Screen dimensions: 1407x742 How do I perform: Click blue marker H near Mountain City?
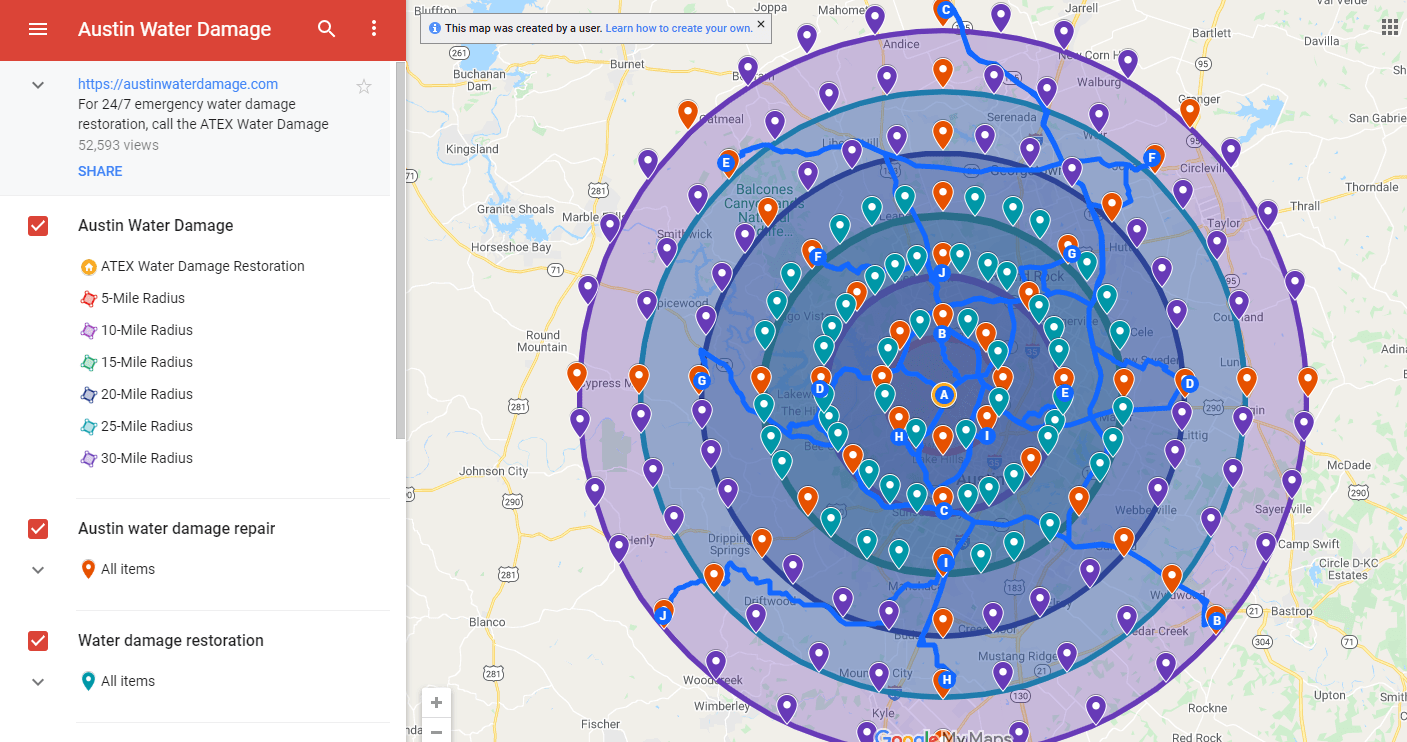(946, 680)
